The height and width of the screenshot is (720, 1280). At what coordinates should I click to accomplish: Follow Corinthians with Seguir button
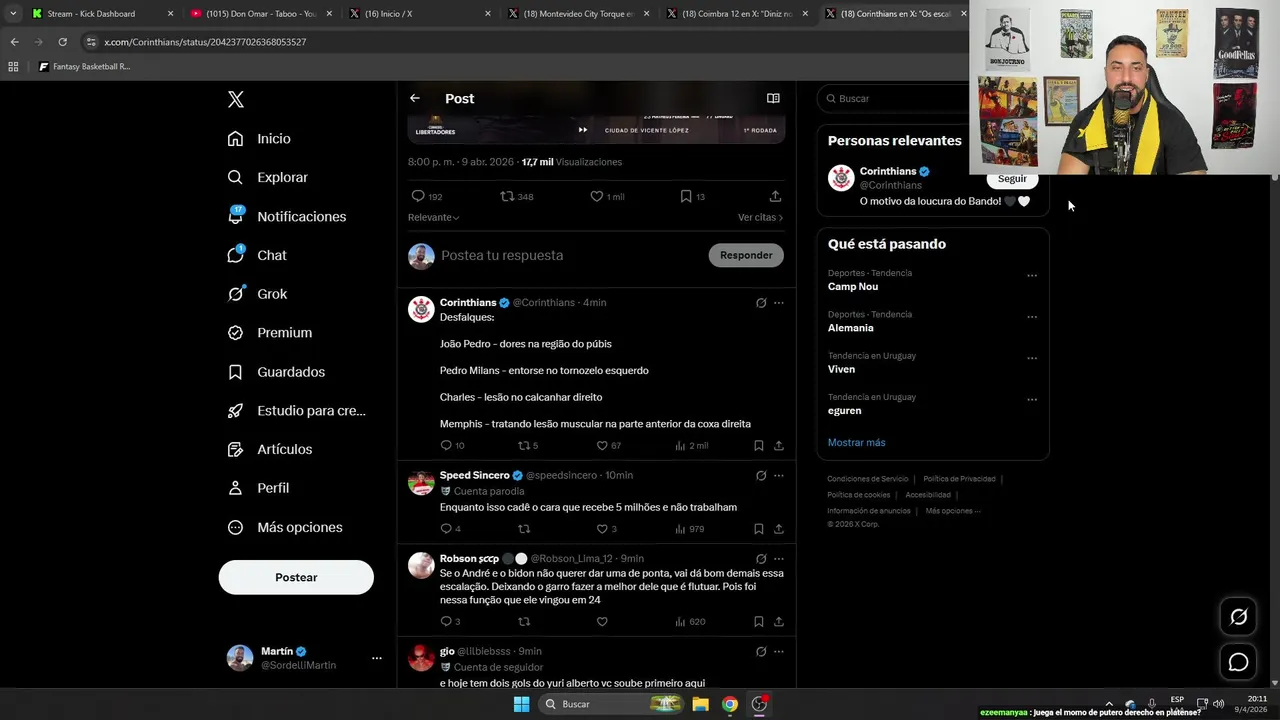1012,179
